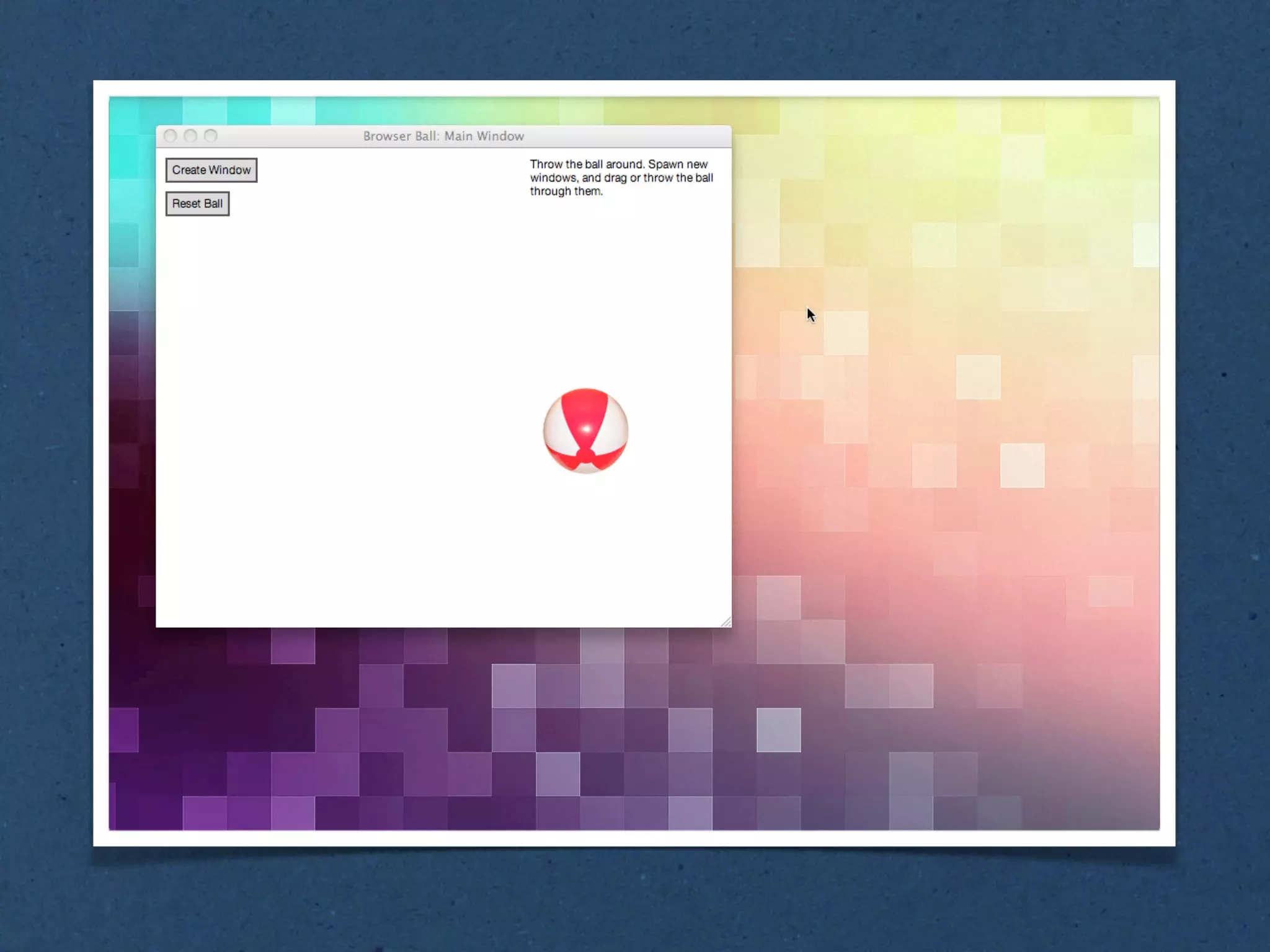
Task: Click the white highlight spot on the ball
Action: [587, 429]
